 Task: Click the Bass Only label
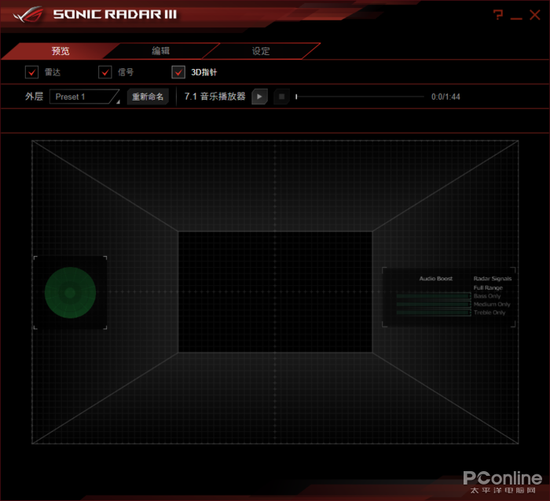tap(487, 296)
